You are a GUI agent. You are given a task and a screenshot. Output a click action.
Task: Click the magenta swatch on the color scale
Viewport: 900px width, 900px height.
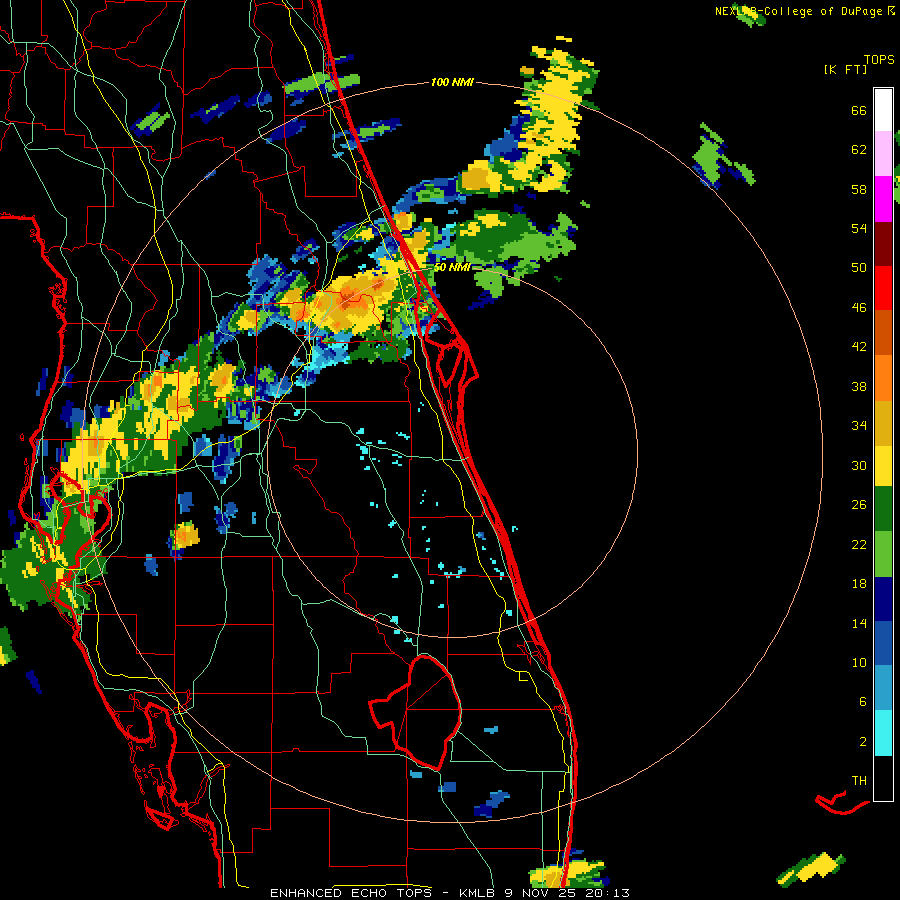[x=883, y=199]
